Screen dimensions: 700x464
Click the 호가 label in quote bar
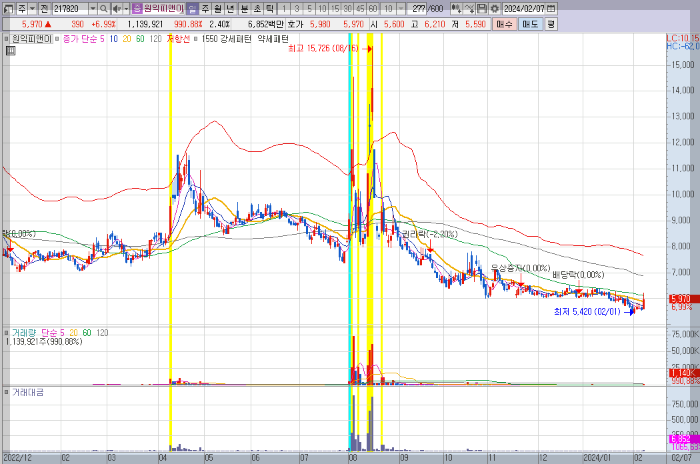(x=295, y=24)
